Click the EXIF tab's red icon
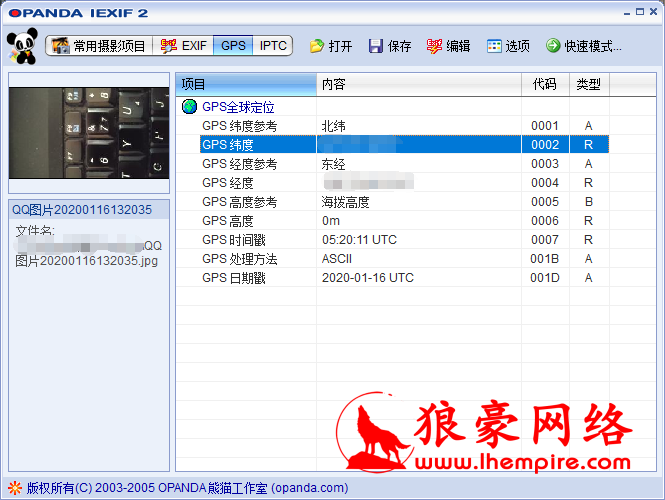 pos(168,46)
